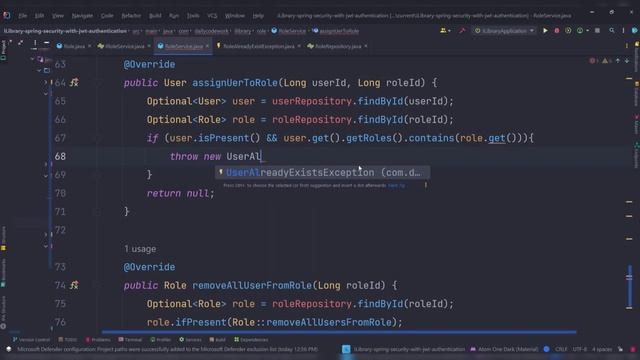This screenshot has height=360, width=640.
Task: Click the Build hammer icon
Action: point(462,31)
